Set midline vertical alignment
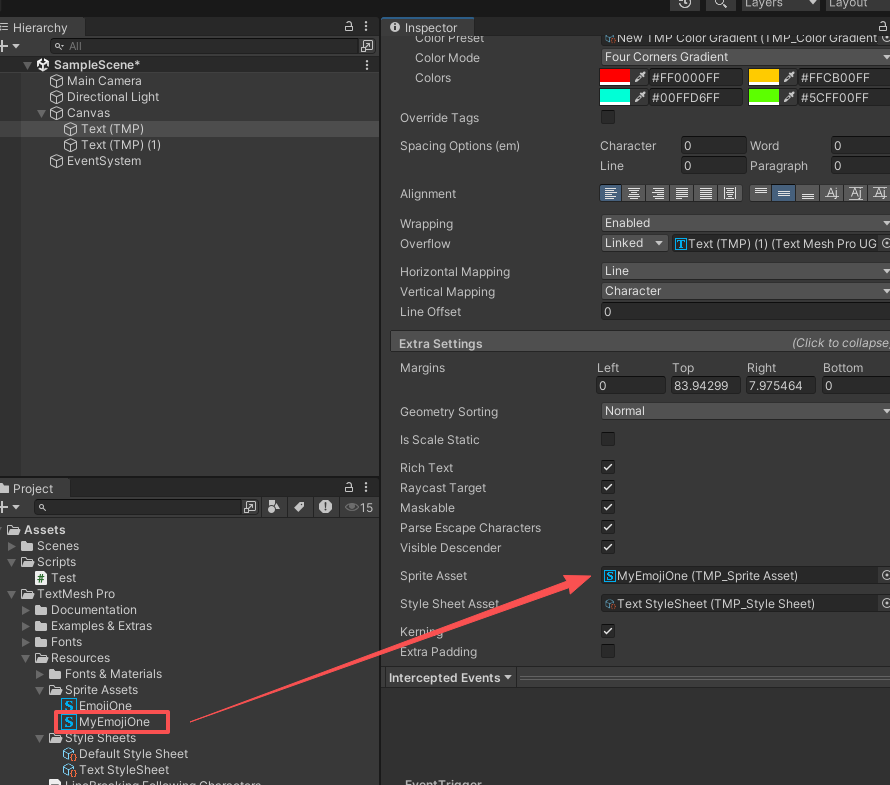Viewport: 890px width, 785px height. (855, 194)
